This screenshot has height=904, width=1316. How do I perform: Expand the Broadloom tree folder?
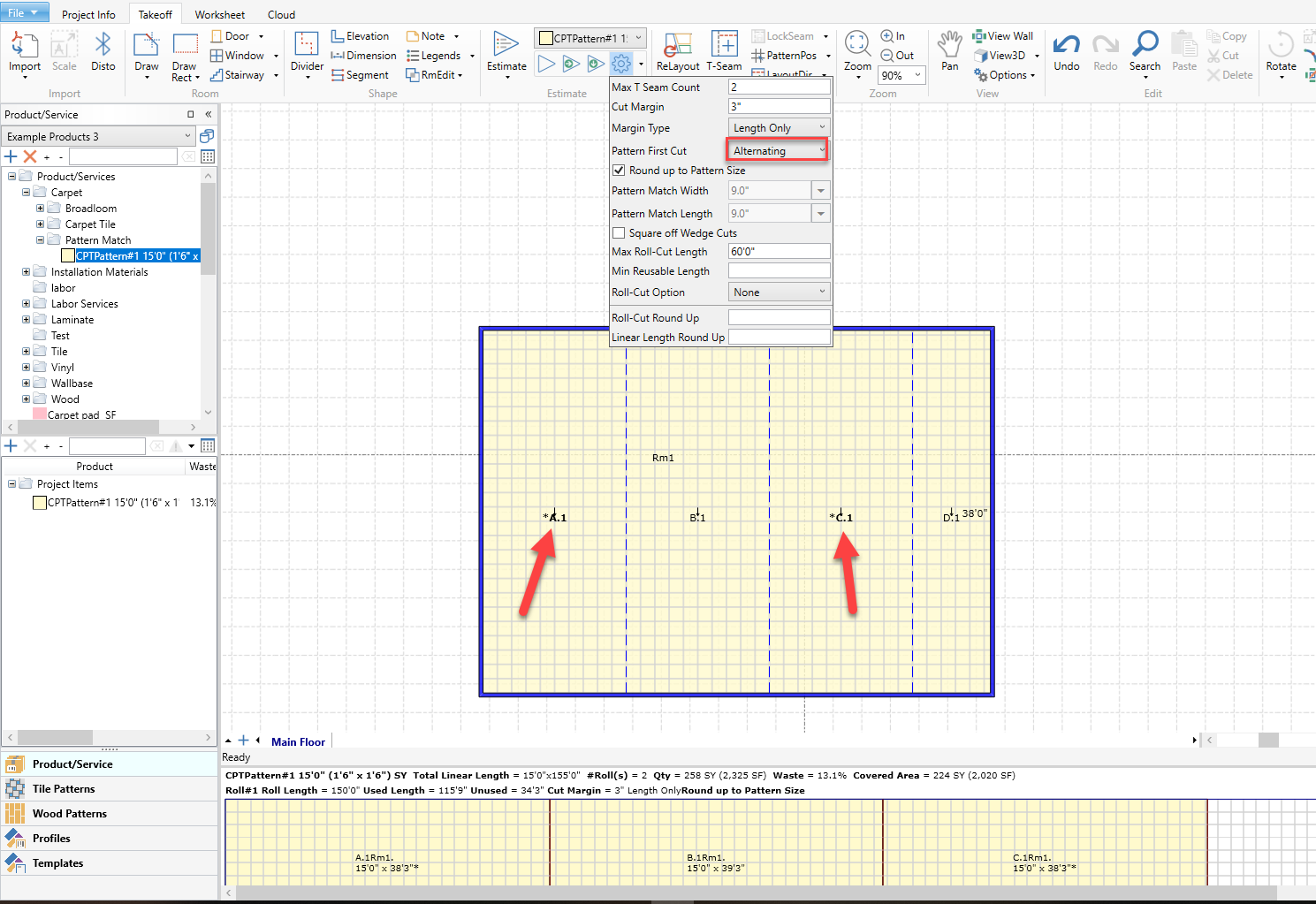(40, 209)
